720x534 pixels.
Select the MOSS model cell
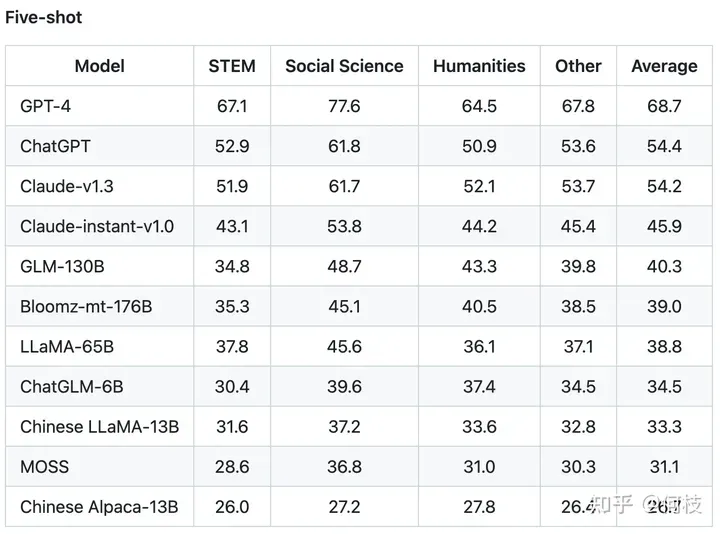tap(44, 467)
